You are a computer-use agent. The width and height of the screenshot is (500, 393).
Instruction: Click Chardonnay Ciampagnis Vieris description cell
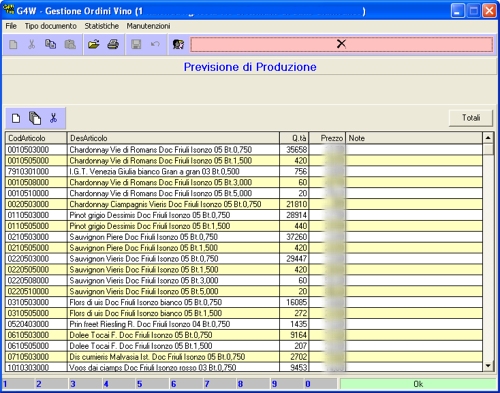click(173, 204)
